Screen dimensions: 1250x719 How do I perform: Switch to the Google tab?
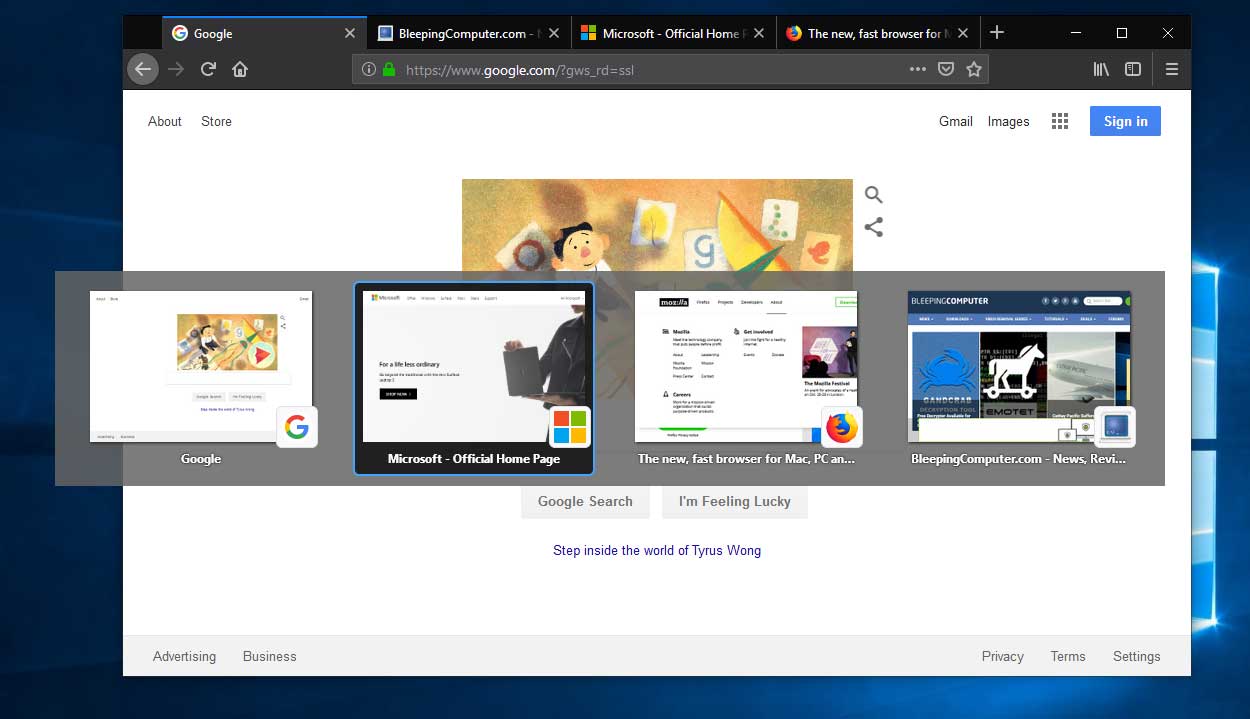264,33
